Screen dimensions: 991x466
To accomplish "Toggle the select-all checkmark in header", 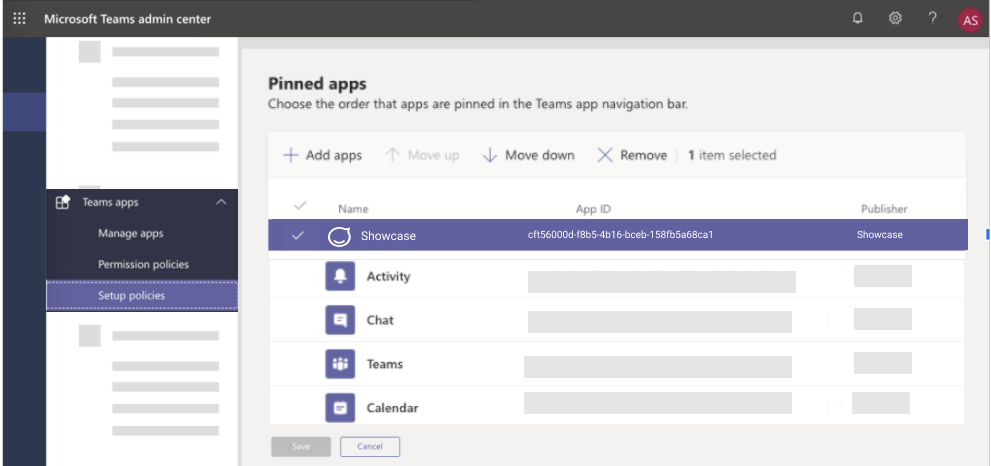I will click(300, 205).
